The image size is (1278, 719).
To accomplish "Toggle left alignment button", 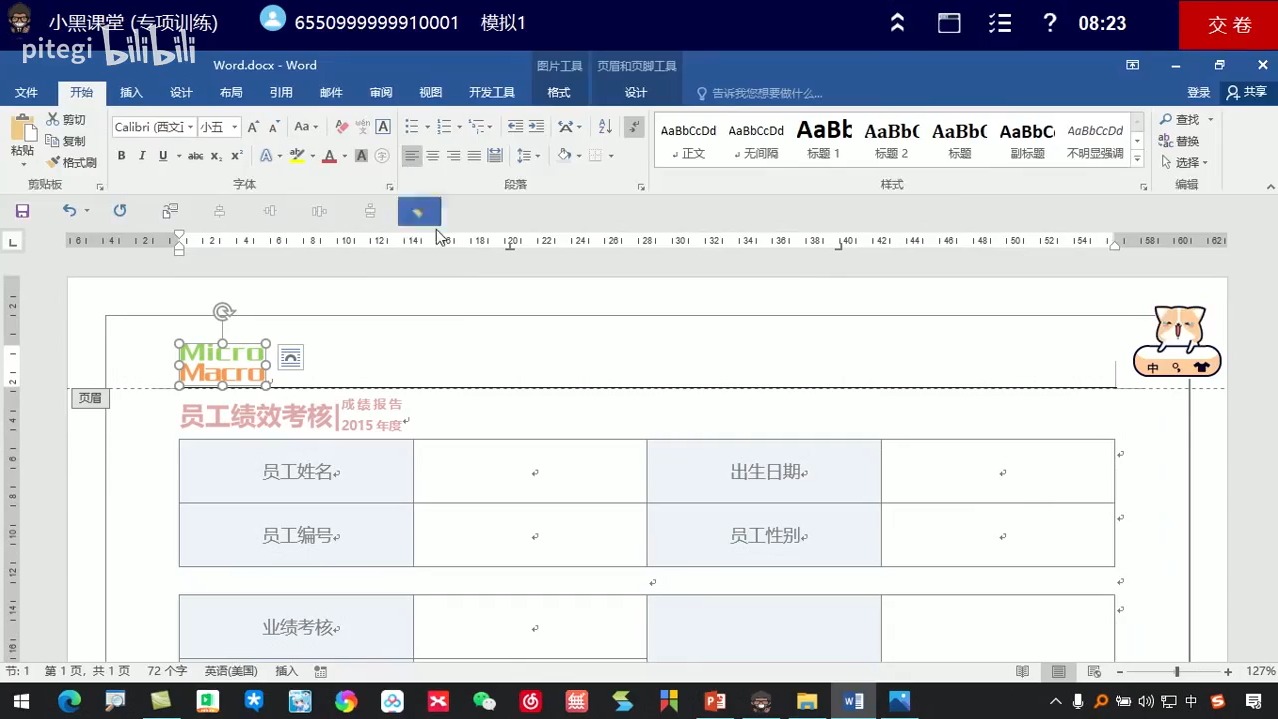I will (412, 156).
